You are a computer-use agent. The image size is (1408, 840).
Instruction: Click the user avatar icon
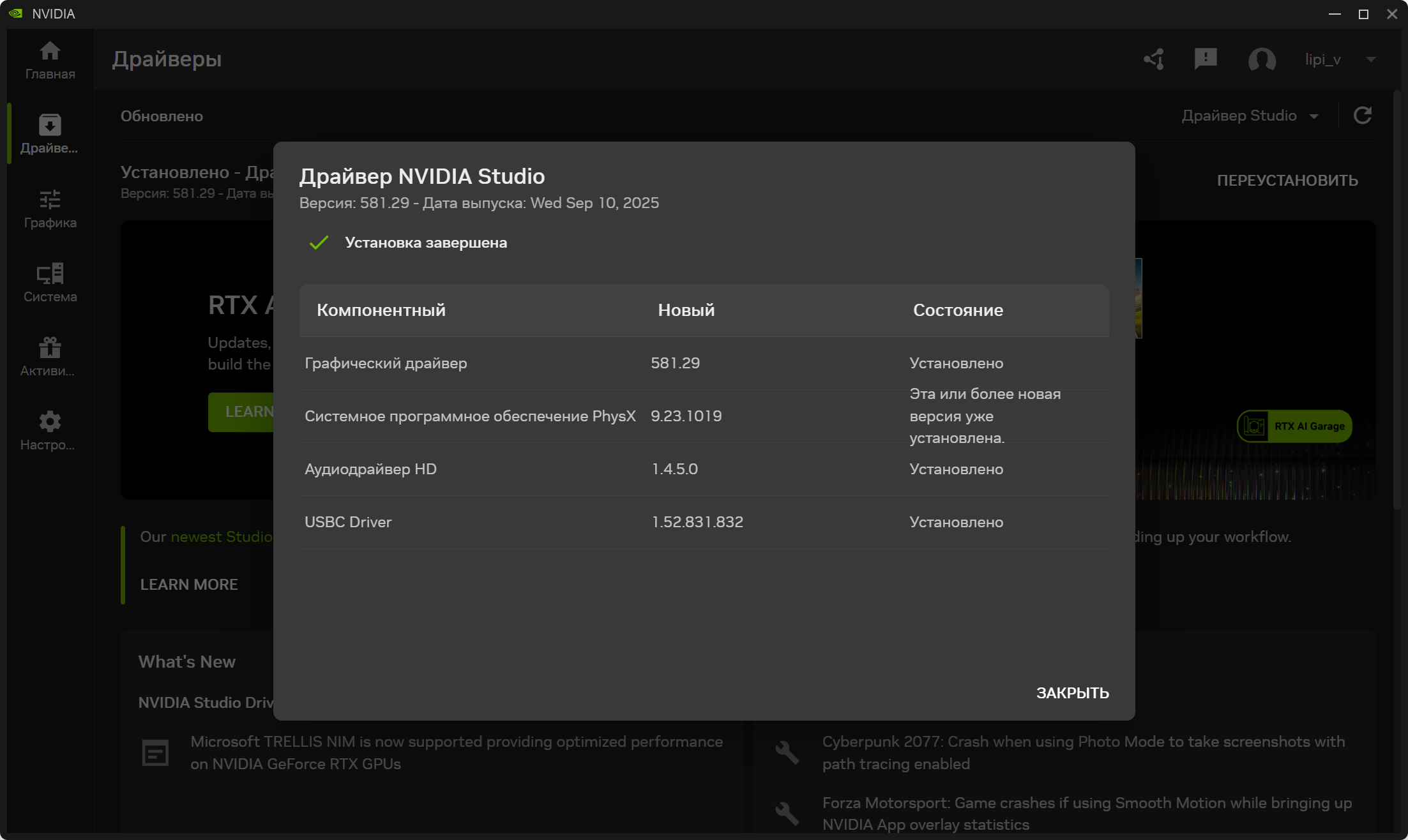[x=1262, y=60]
